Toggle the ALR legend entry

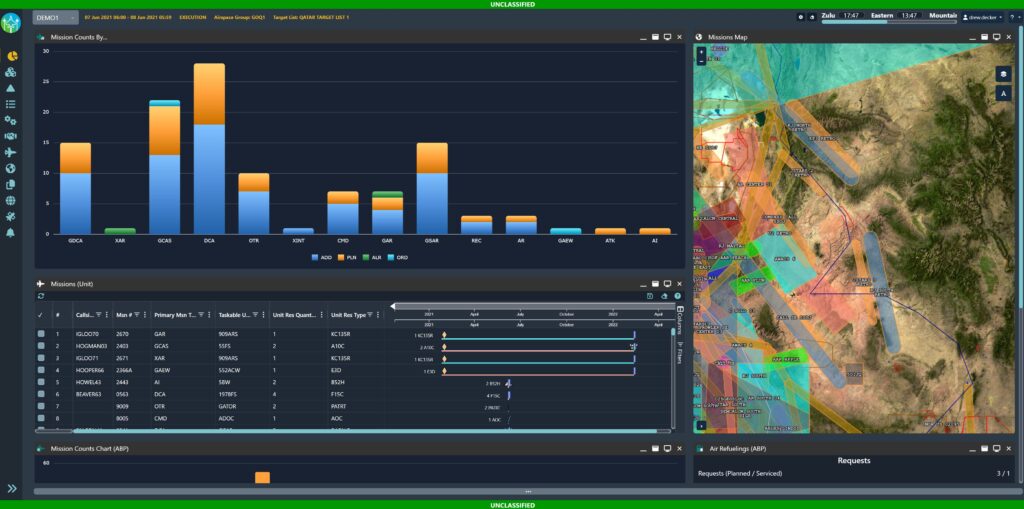click(x=370, y=257)
